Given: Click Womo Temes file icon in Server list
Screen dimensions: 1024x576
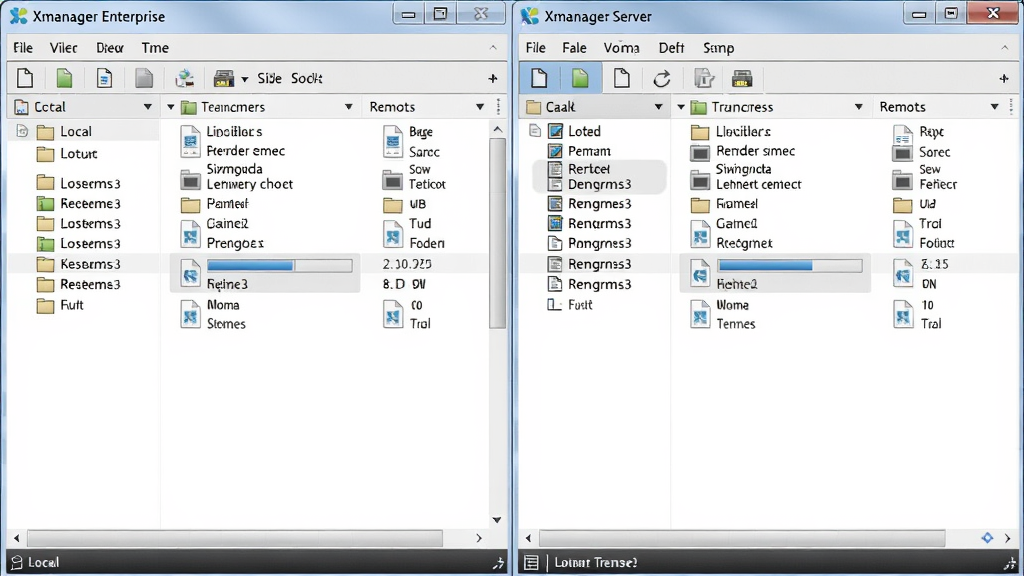Looking at the screenshot, I should pyautogui.click(x=700, y=314).
